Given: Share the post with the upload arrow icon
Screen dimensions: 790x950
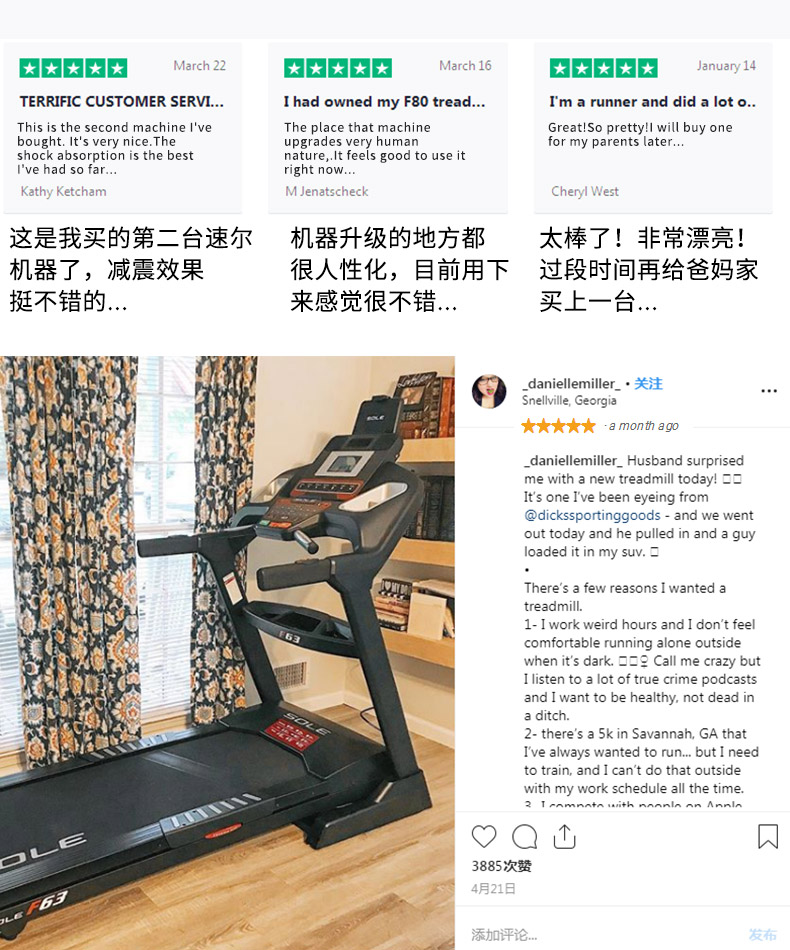Looking at the screenshot, I should 565,836.
